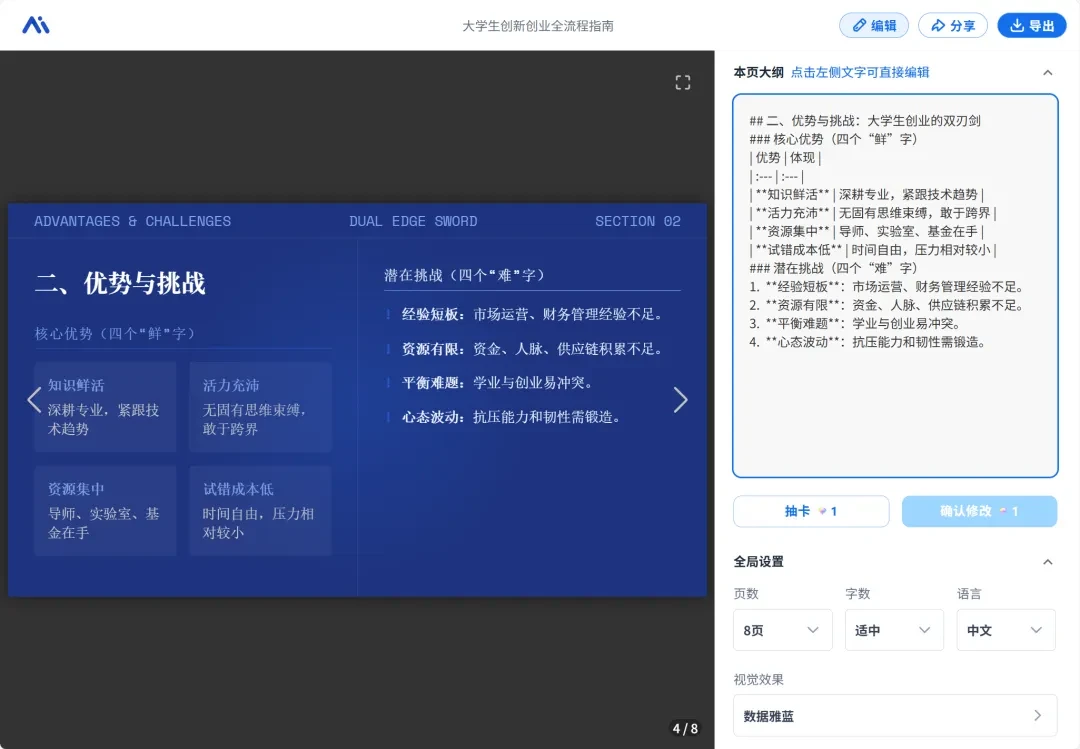Click the 资源有限 bullet line
The width and height of the screenshot is (1080, 749).
point(532,349)
